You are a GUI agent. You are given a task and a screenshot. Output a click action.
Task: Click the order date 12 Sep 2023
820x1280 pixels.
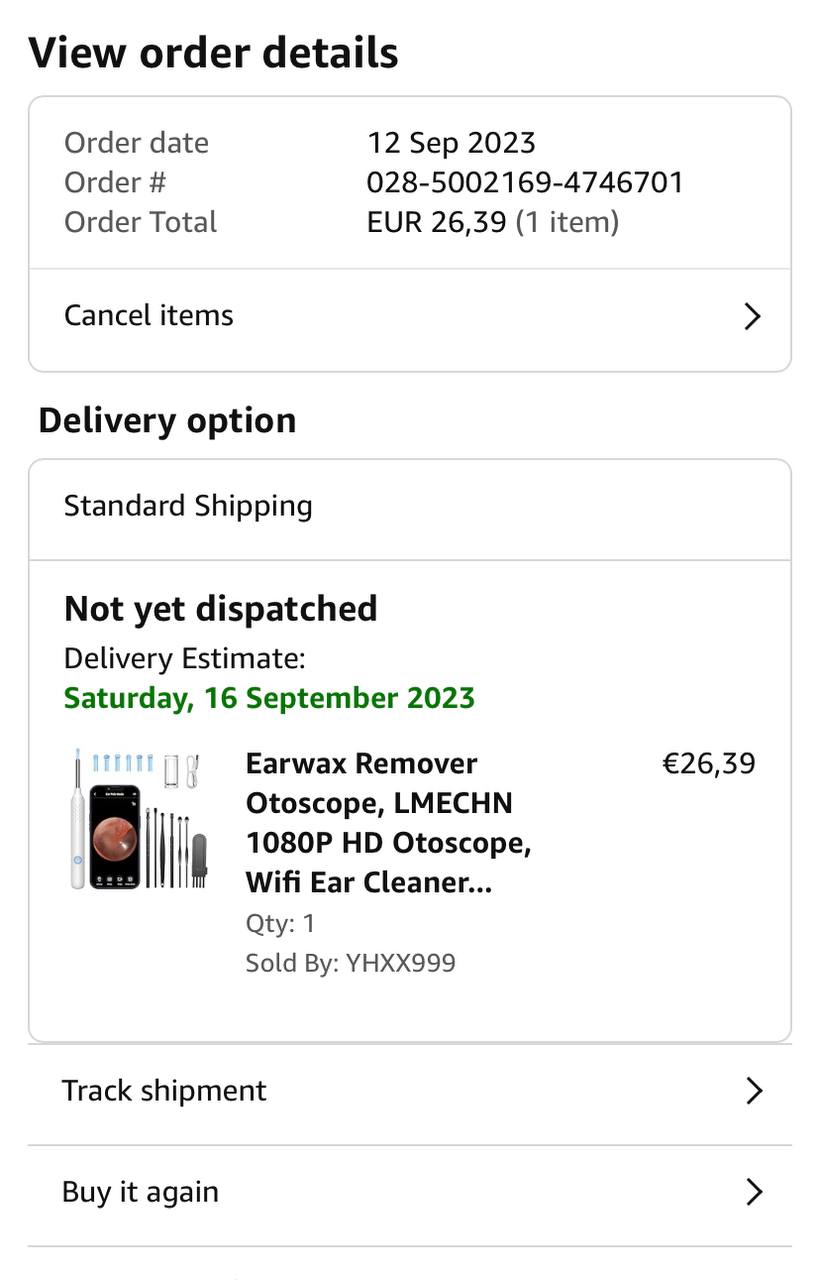pyautogui.click(x=451, y=143)
